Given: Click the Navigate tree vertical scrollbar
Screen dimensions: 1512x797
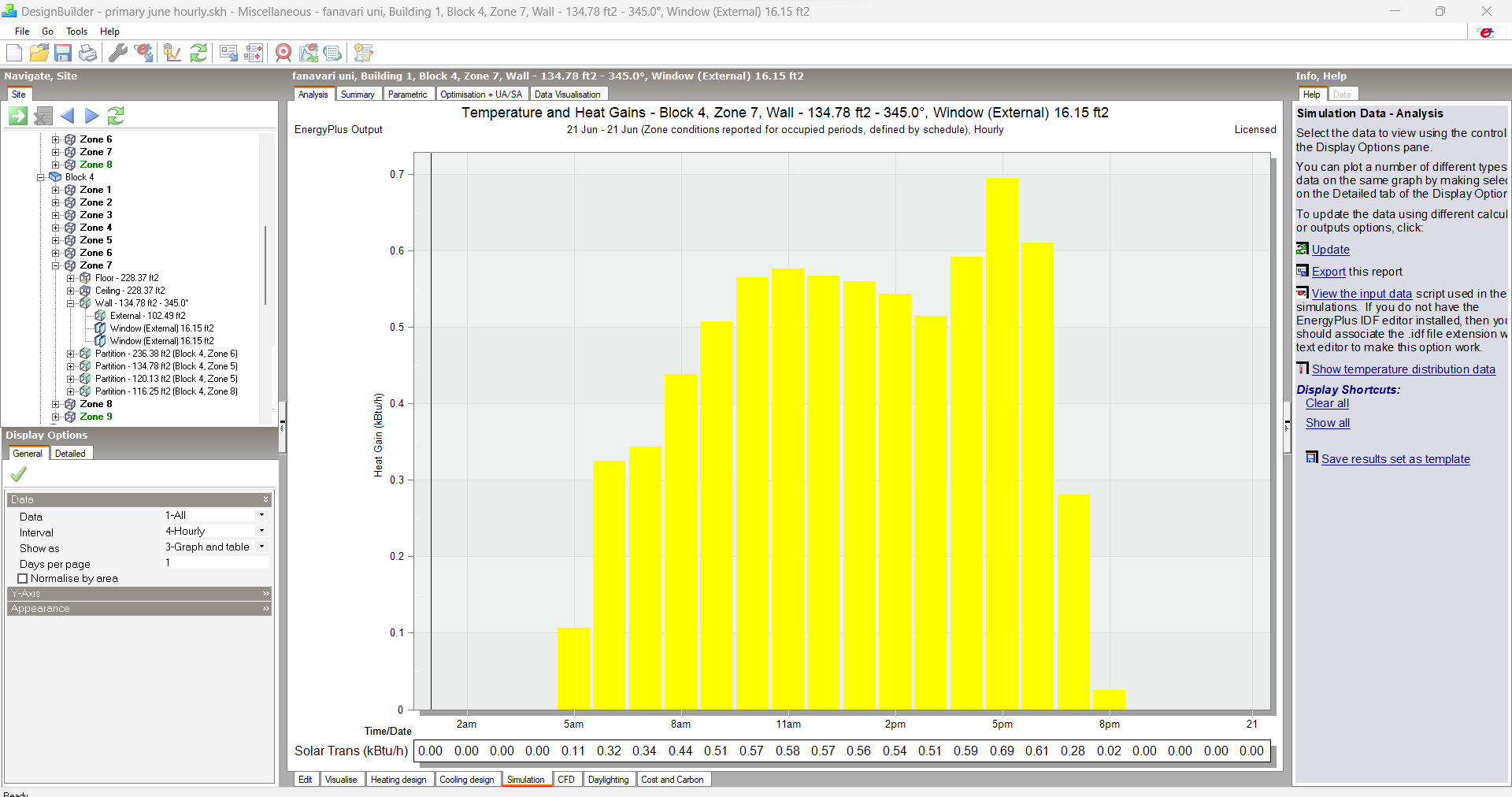Looking at the screenshot, I should (x=265, y=265).
